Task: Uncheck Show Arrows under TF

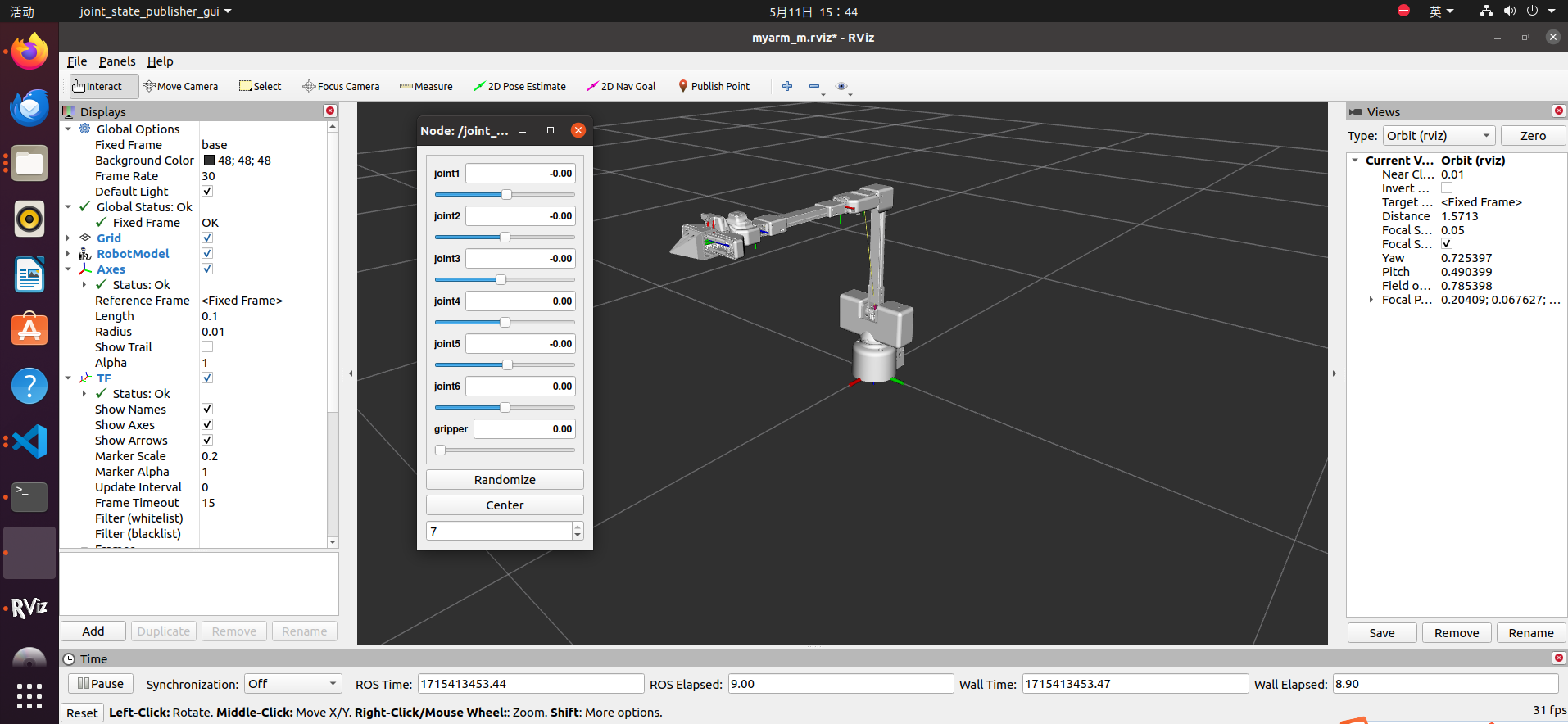Action: coord(207,441)
